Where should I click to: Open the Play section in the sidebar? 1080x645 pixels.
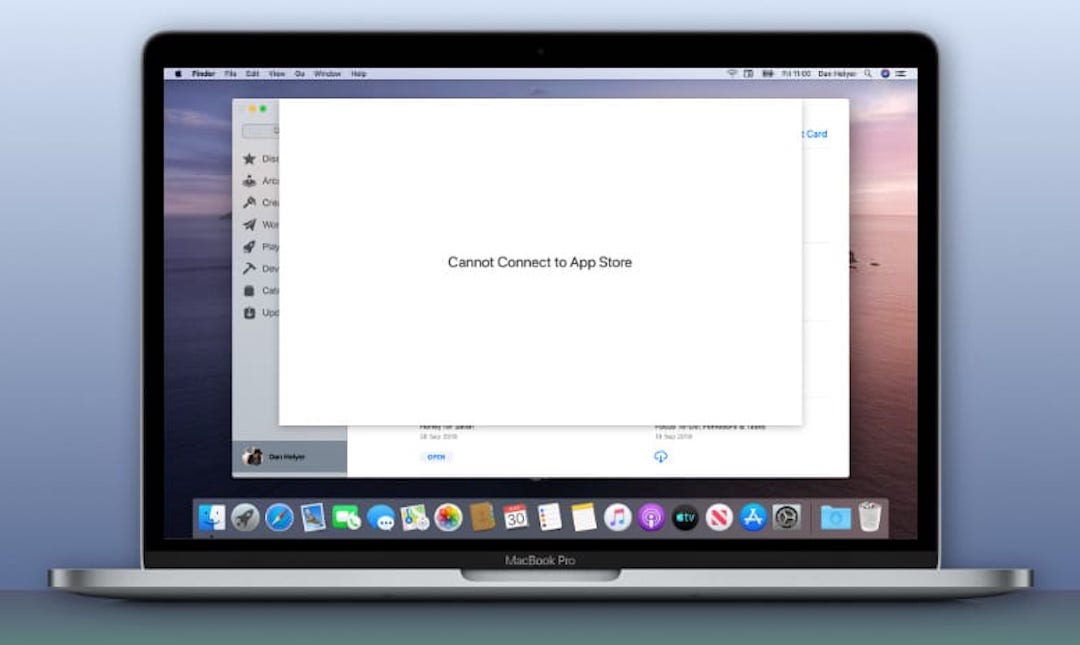(x=263, y=247)
